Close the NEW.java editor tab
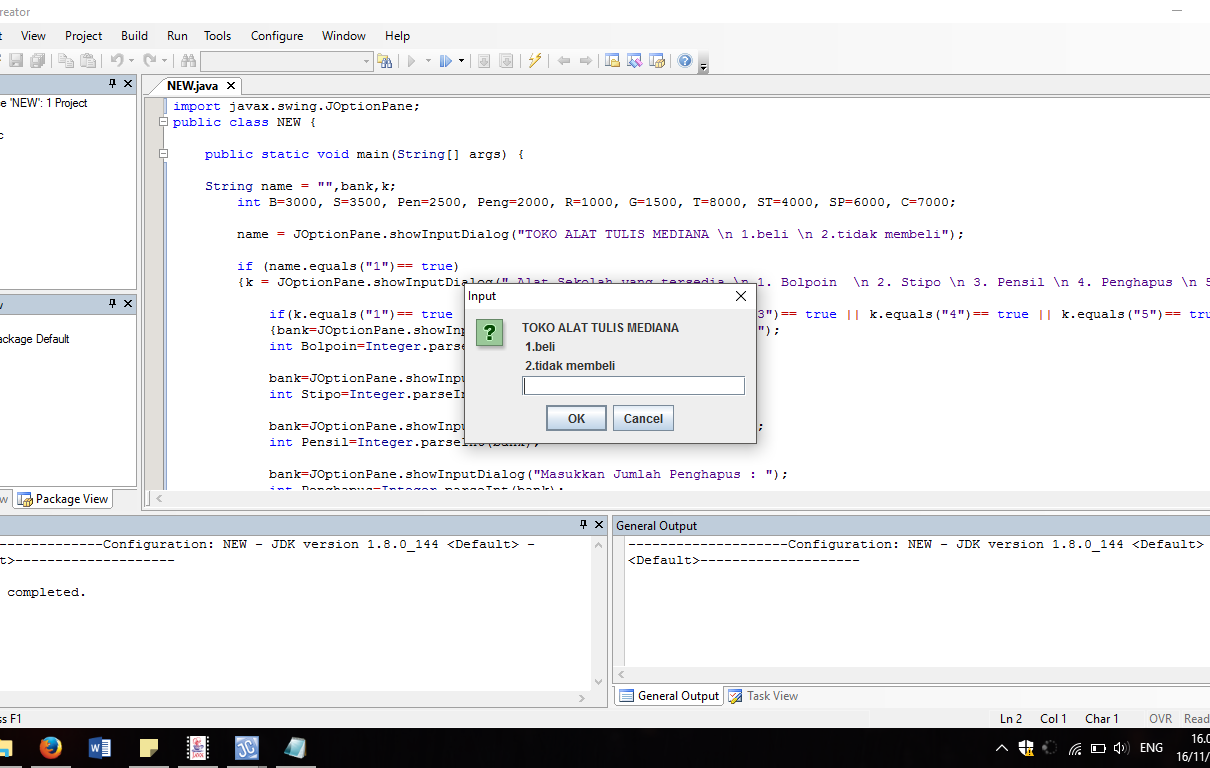Image resolution: width=1210 pixels, height=768 pixels. (231, 86)
